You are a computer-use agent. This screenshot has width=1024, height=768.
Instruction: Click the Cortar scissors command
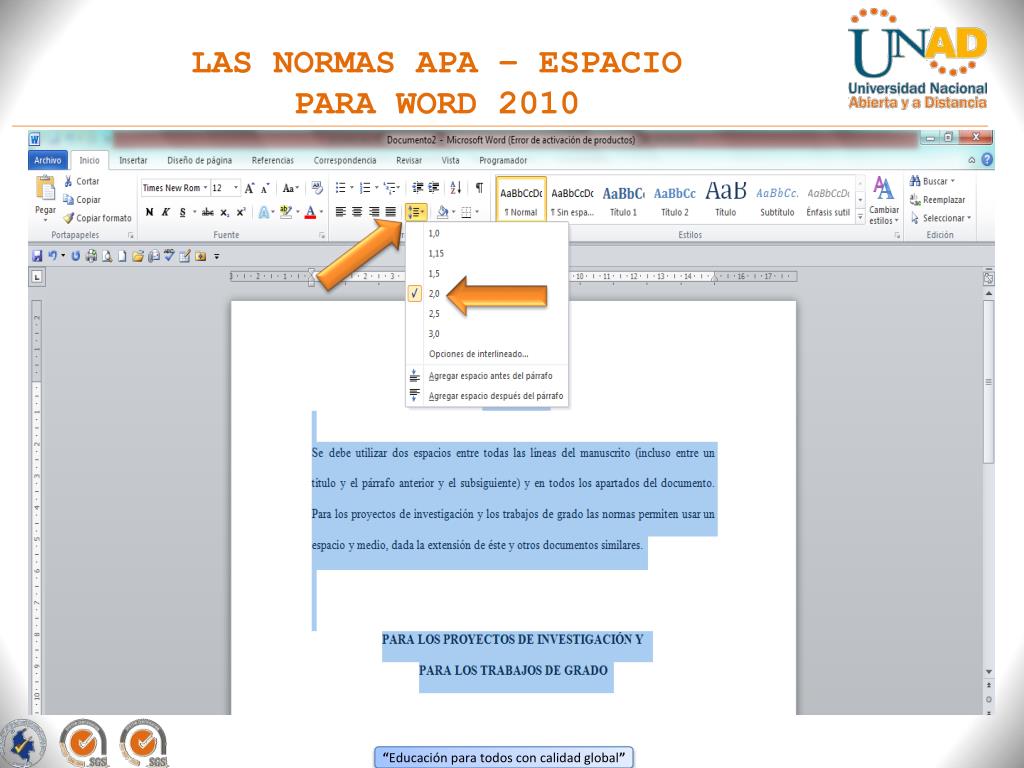(82, 182)
